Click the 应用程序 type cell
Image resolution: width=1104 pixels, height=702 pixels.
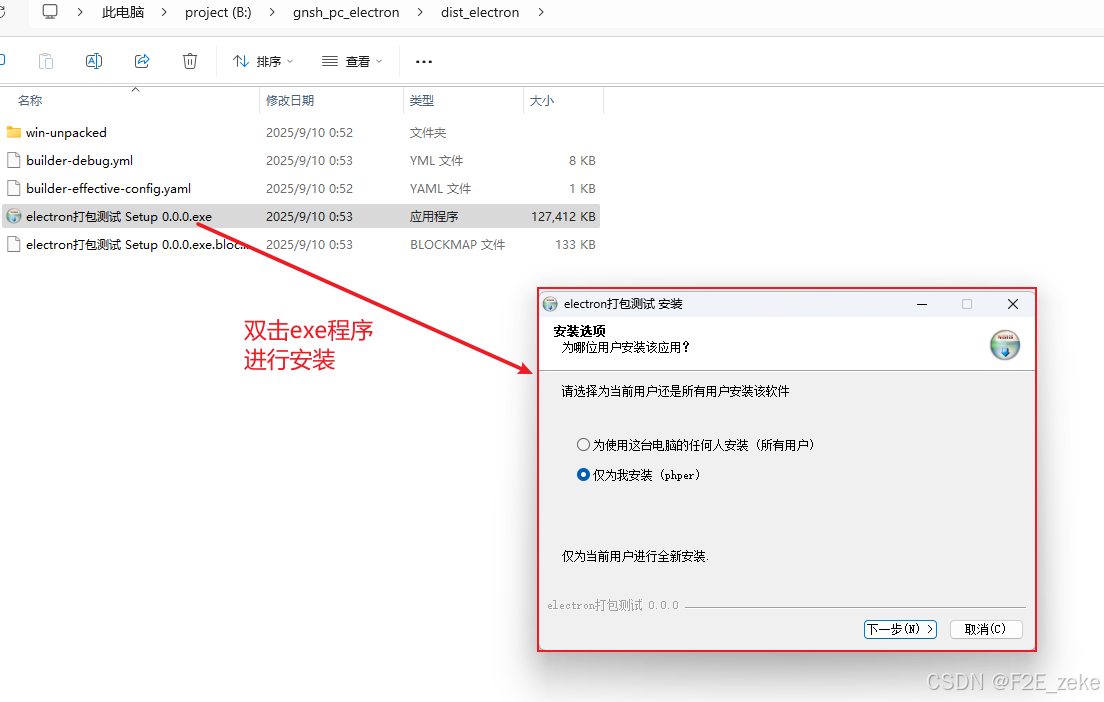[434, 216]
